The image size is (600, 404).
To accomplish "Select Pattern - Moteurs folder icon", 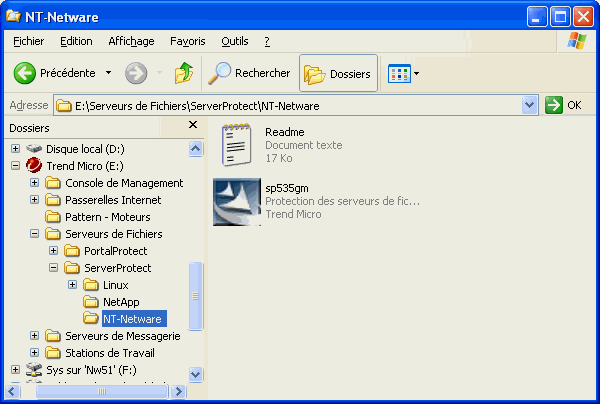I will [53, 217].
